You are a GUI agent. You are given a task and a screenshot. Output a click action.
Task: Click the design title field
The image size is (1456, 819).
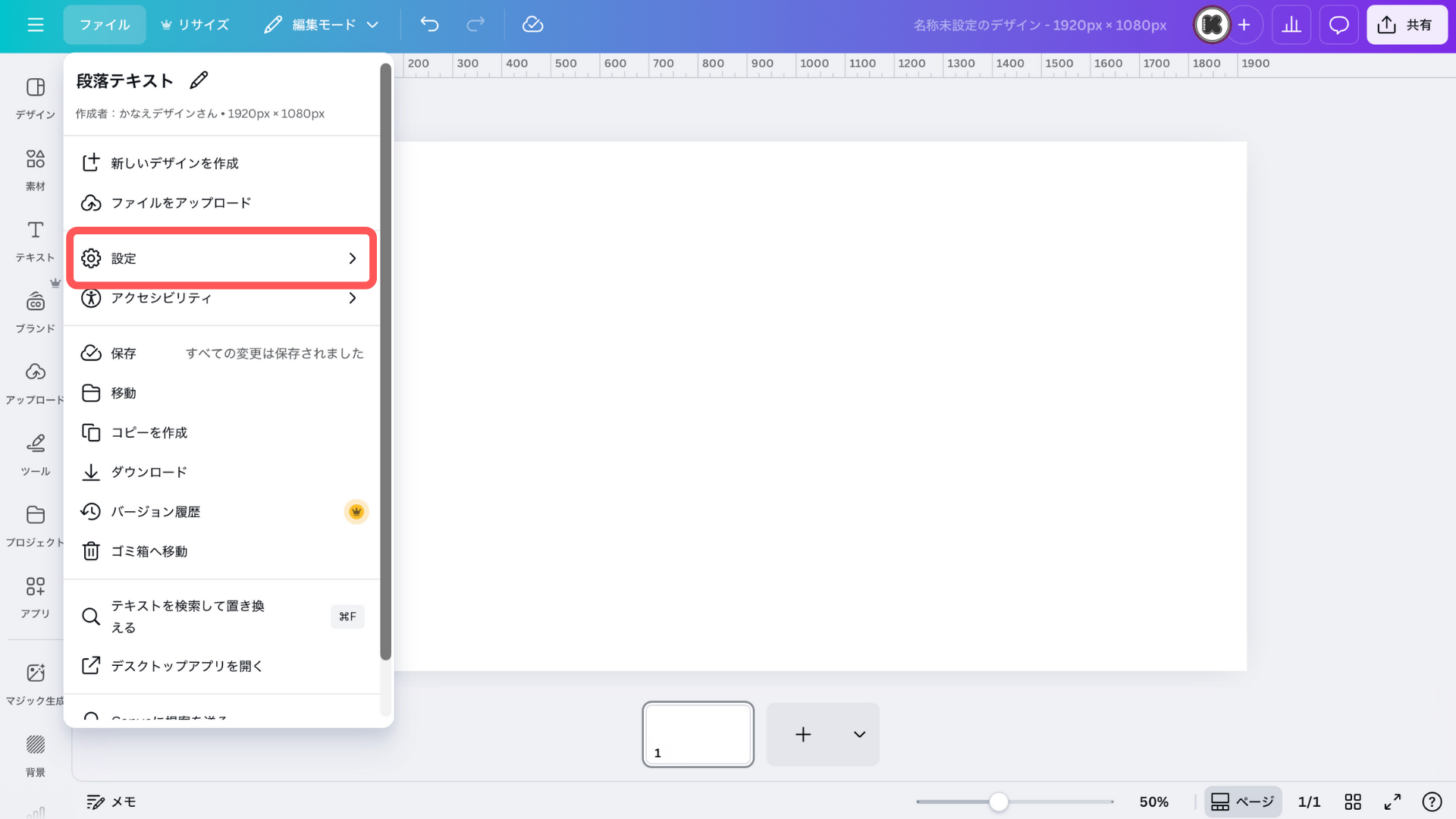pos(1040,25)
